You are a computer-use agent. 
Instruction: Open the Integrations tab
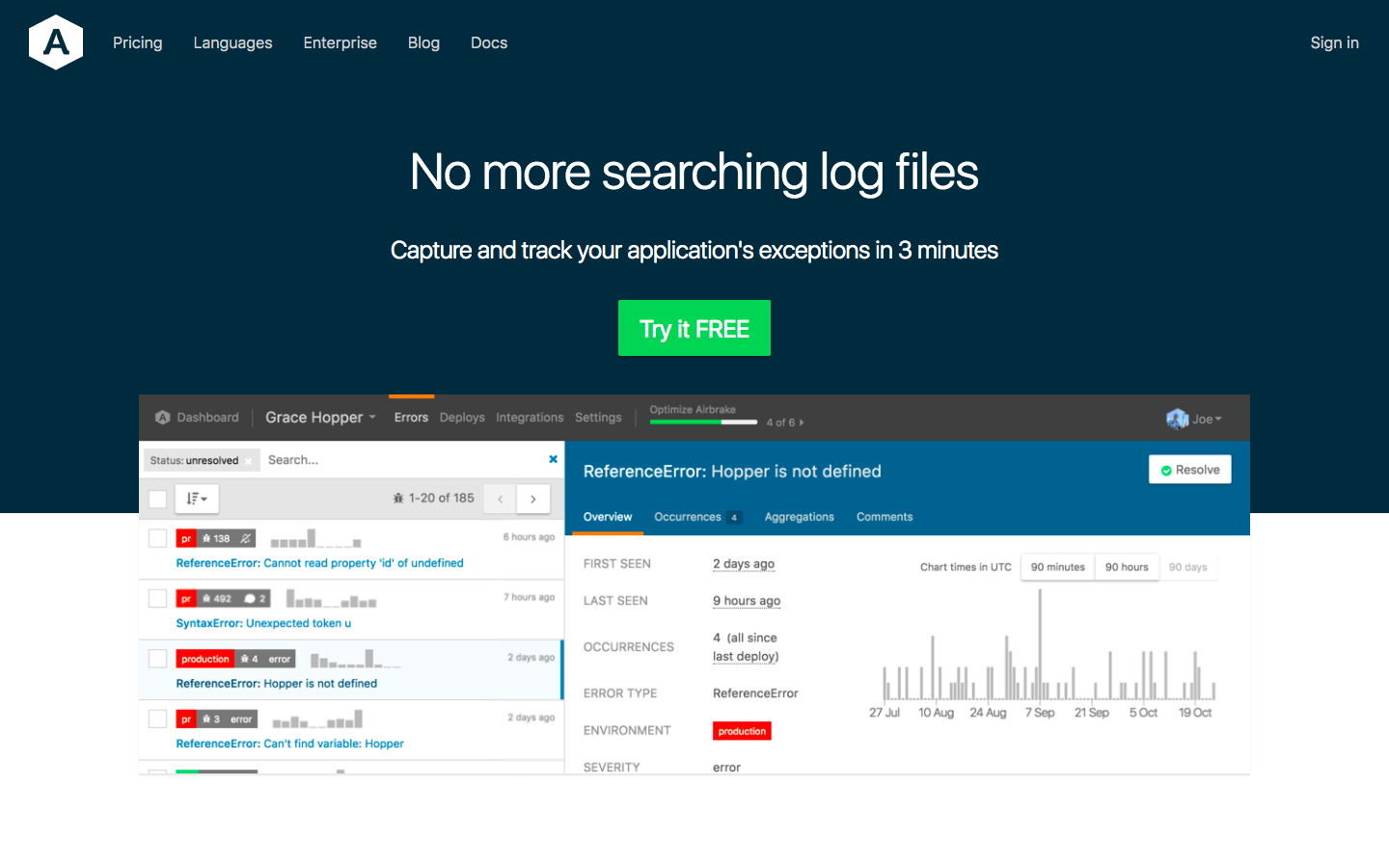tap(530, 418)
